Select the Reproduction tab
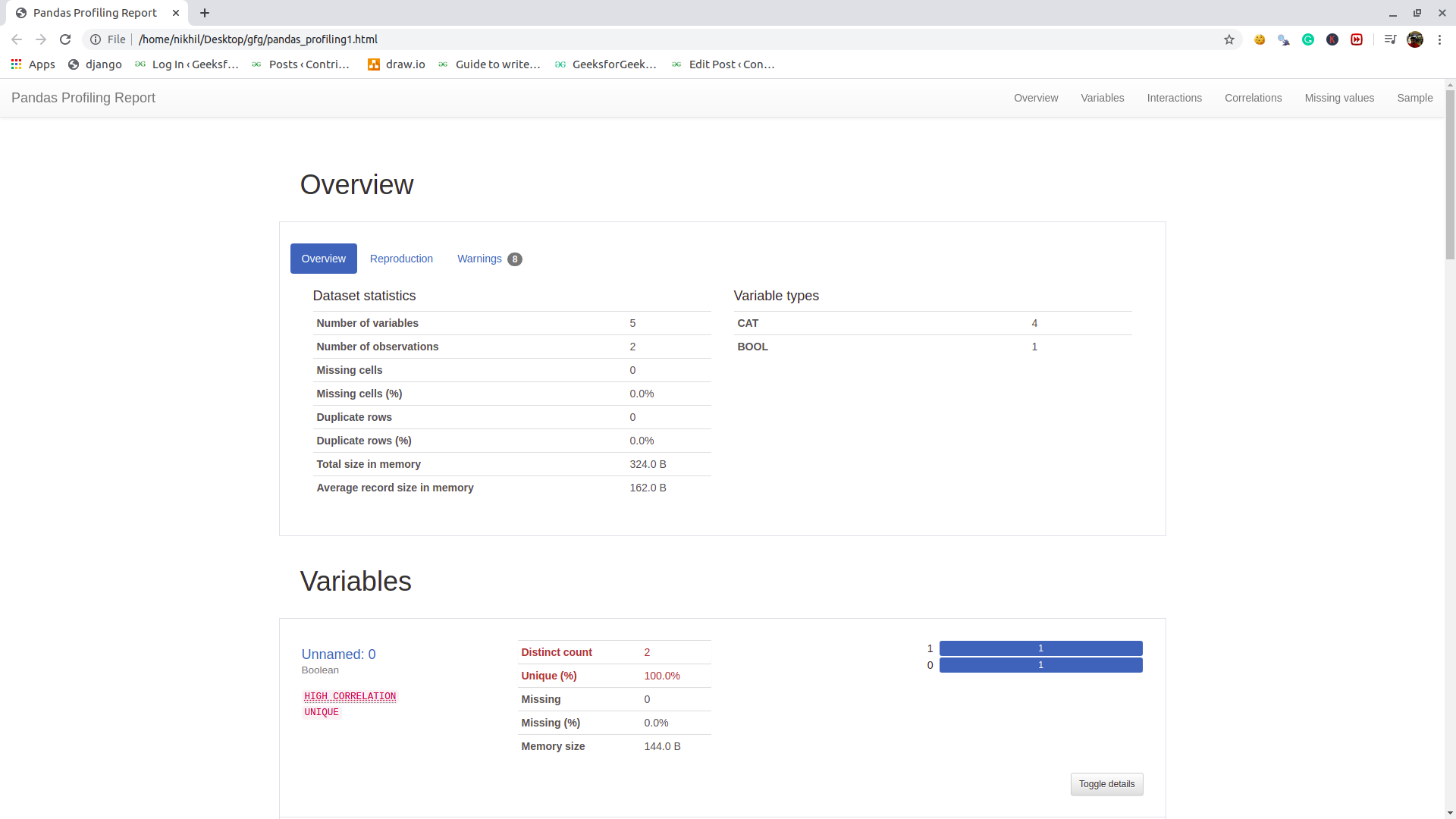Viewport: 1456px width, 819px height. [401, 258]
